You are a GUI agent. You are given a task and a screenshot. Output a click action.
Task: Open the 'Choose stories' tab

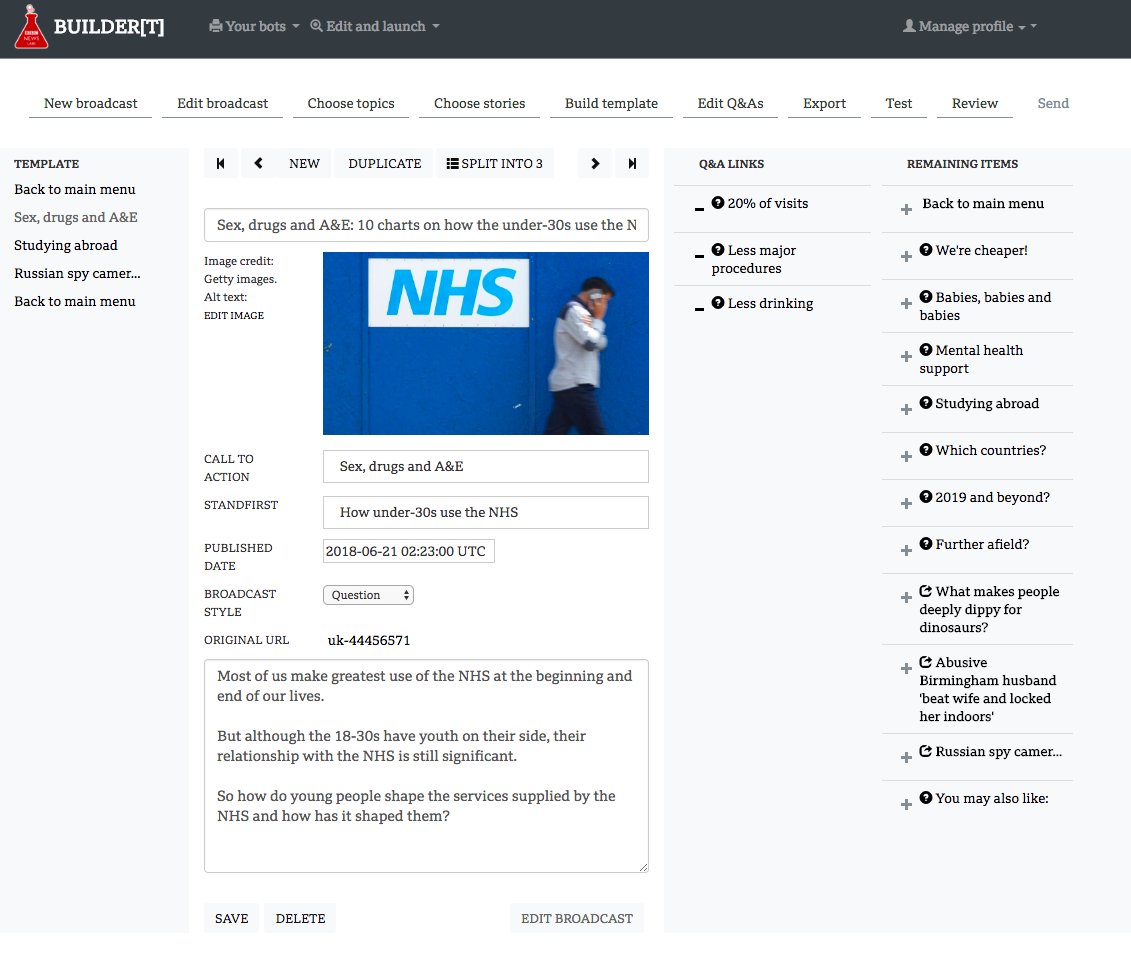tap(480, 103)
